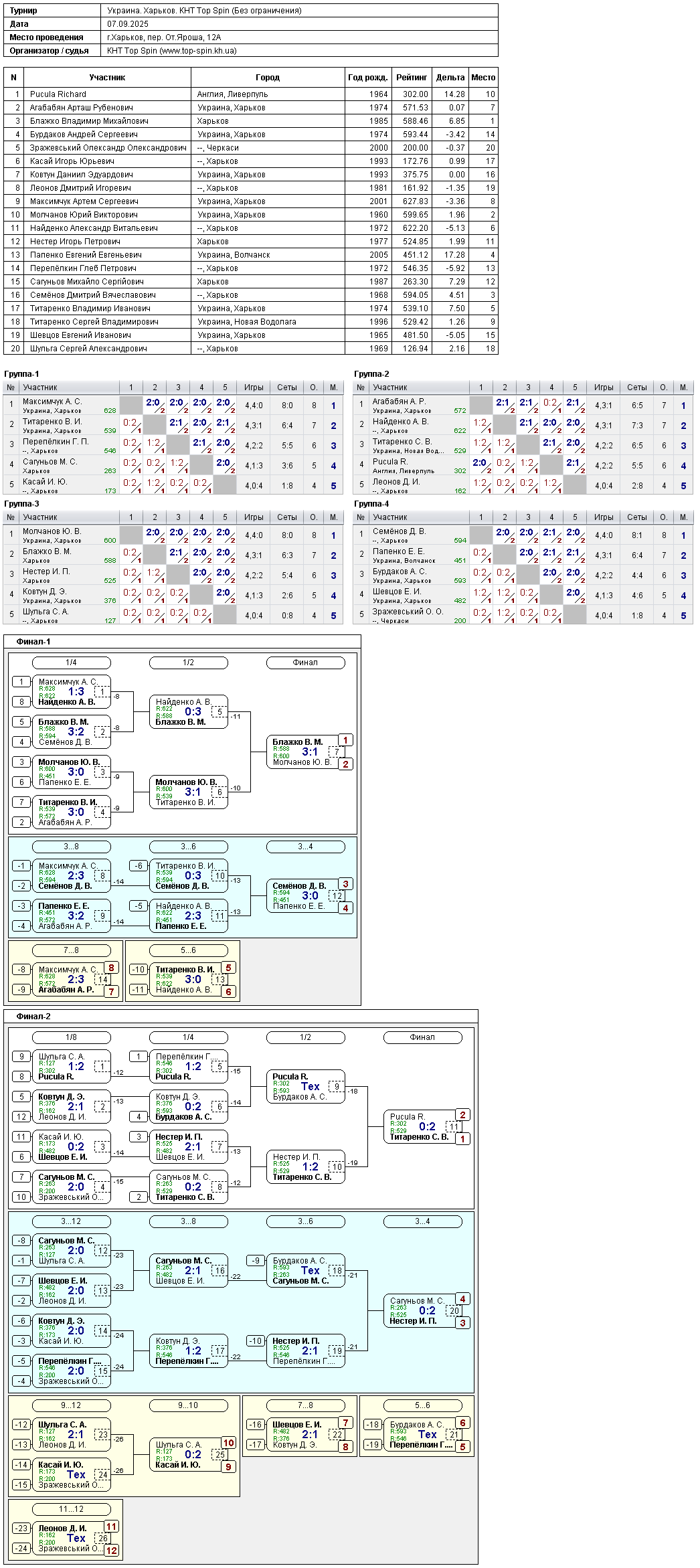The height and width of the screenshot is (1568, 700).
Task: Click place badge 10 beside Шульга in 9...10
Action: pos(228,1443)
